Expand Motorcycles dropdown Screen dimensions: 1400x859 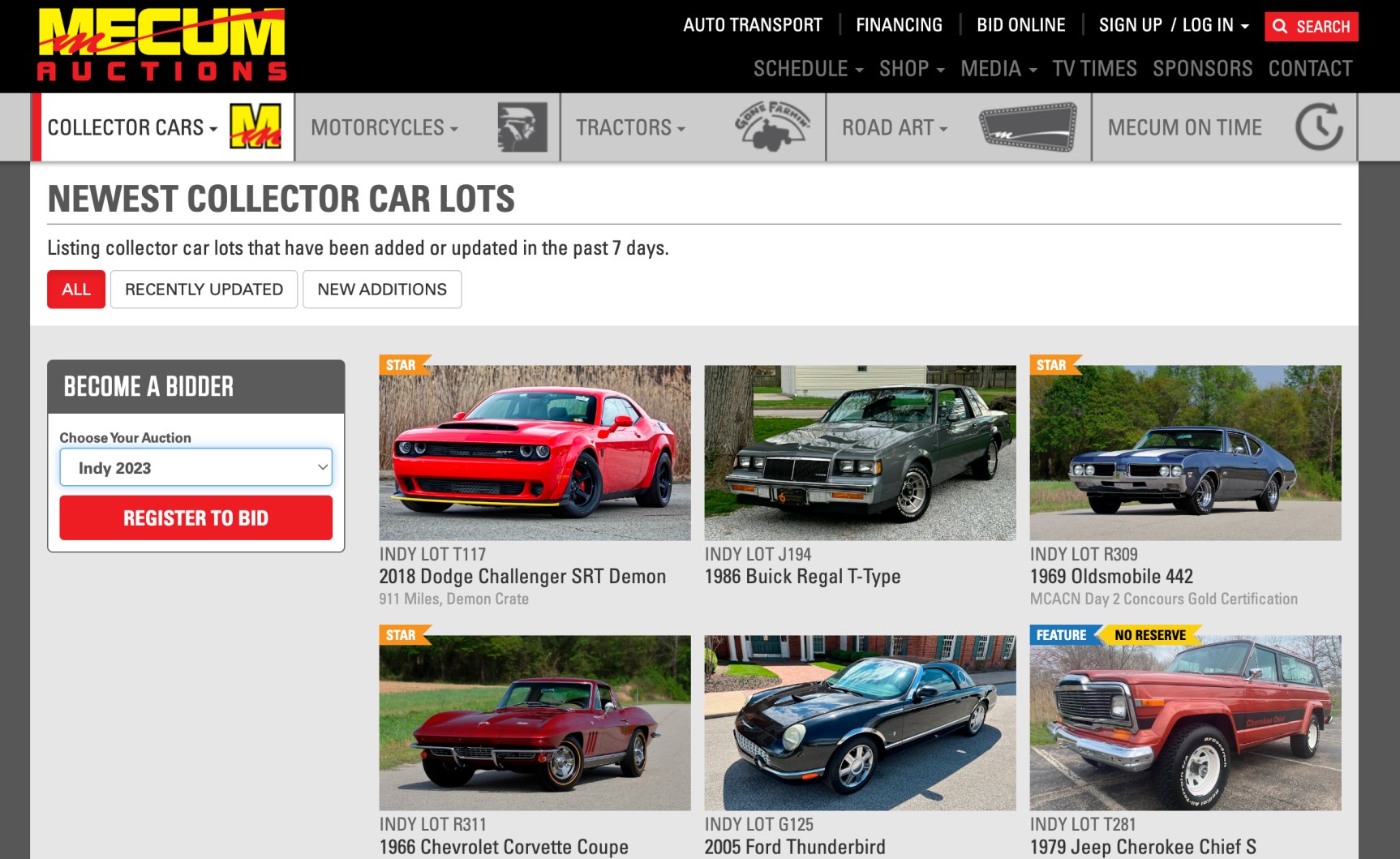pos(384,127)
